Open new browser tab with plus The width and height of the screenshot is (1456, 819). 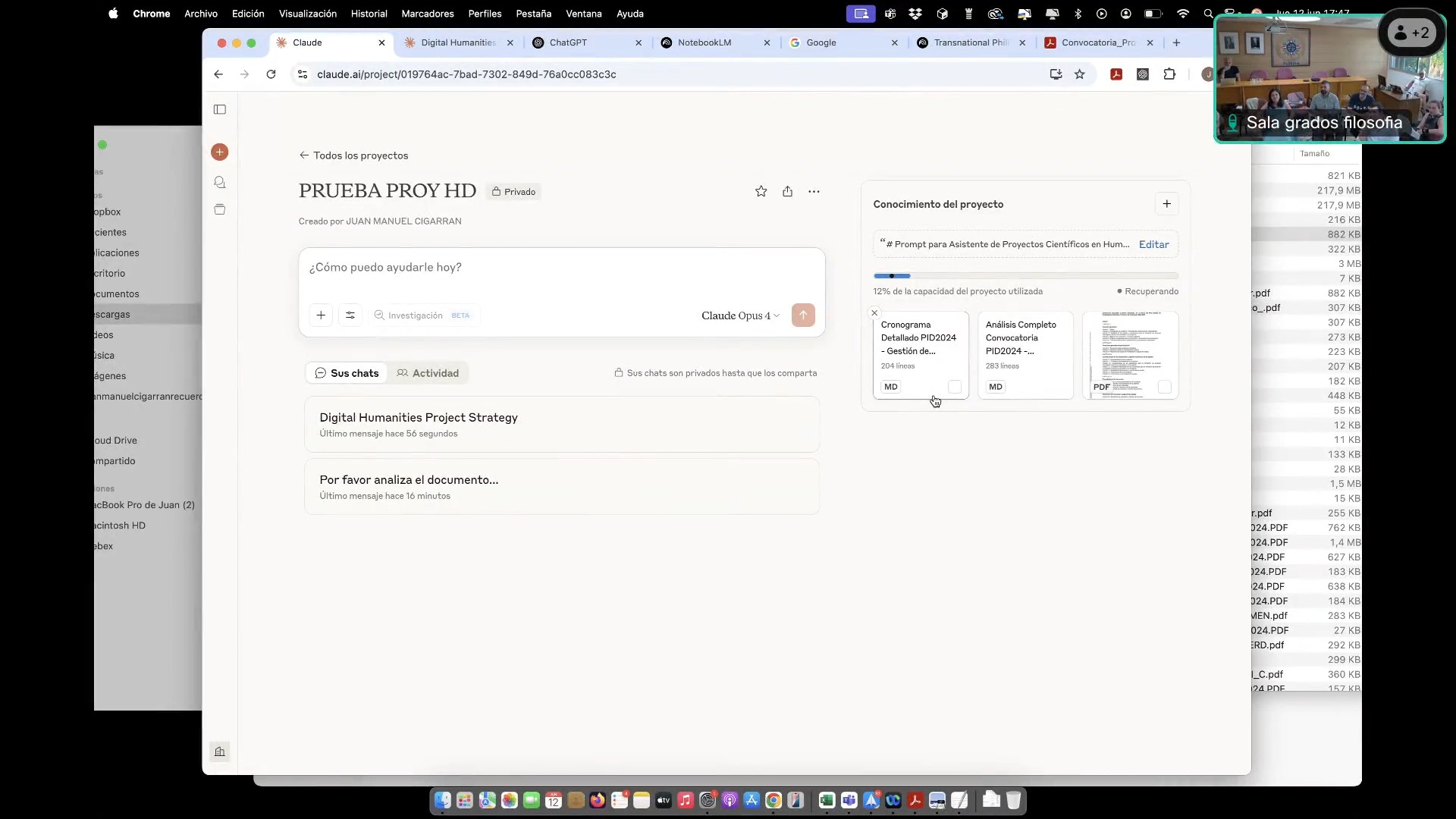coord(1176,43)
